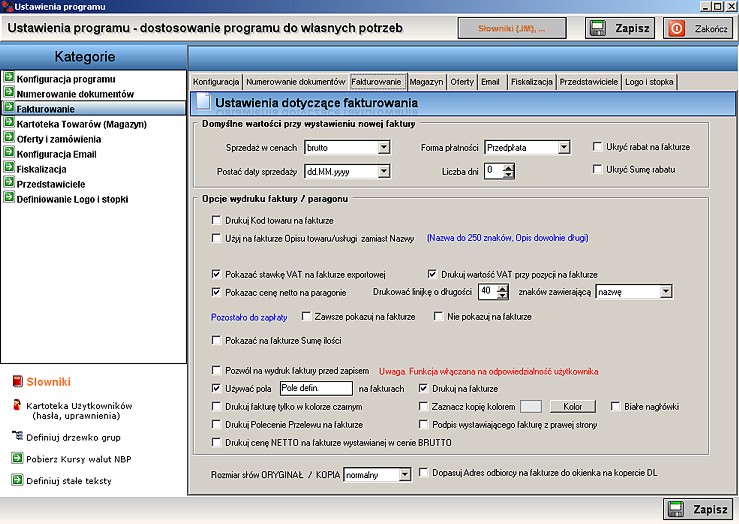The width and height of the screenshot is (739, 524).
Task: Click the user icon next to Kartoteka Użytkowników
Action: 17,405
